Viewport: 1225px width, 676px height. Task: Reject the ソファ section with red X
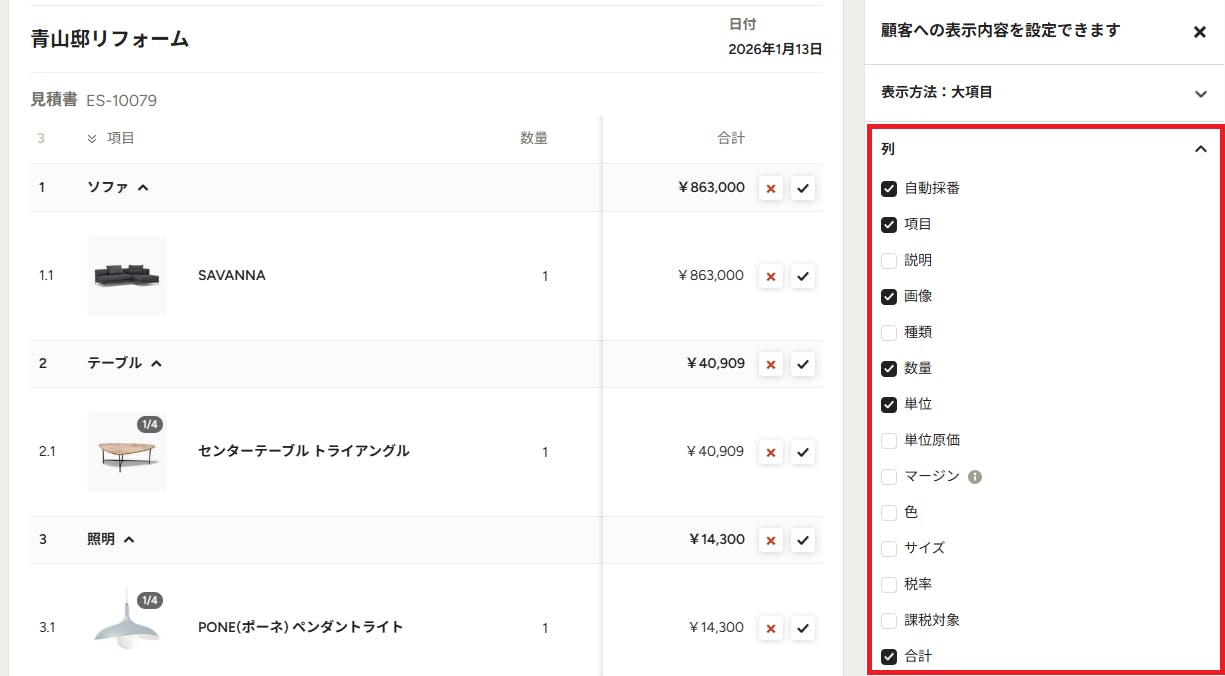click(x=770, y=188)
